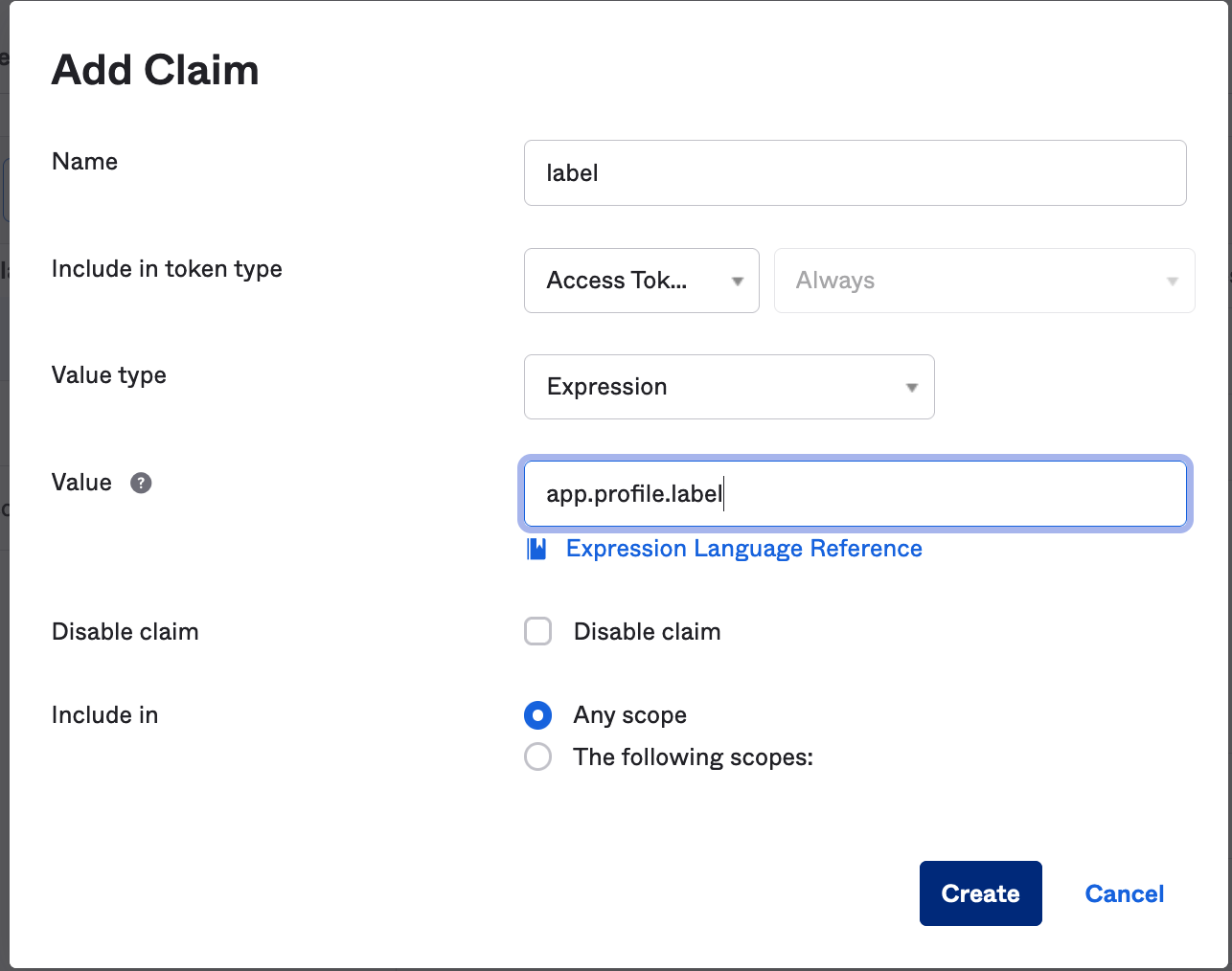Click the Create button
The height and width of the screenshot is (971, 1232).
coord(980,892)
